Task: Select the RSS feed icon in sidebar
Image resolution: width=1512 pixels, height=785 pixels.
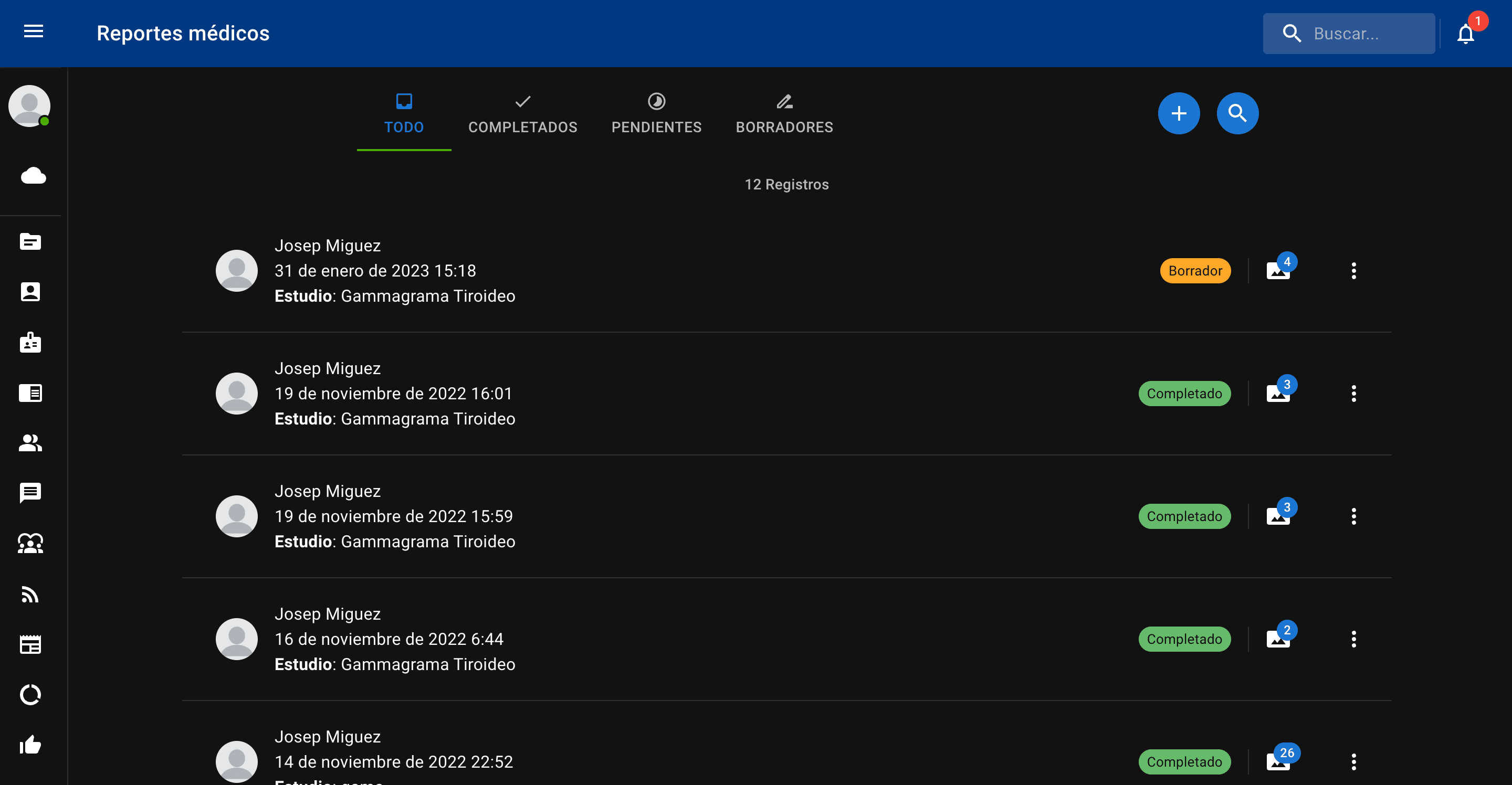Action: click(30, 595)
